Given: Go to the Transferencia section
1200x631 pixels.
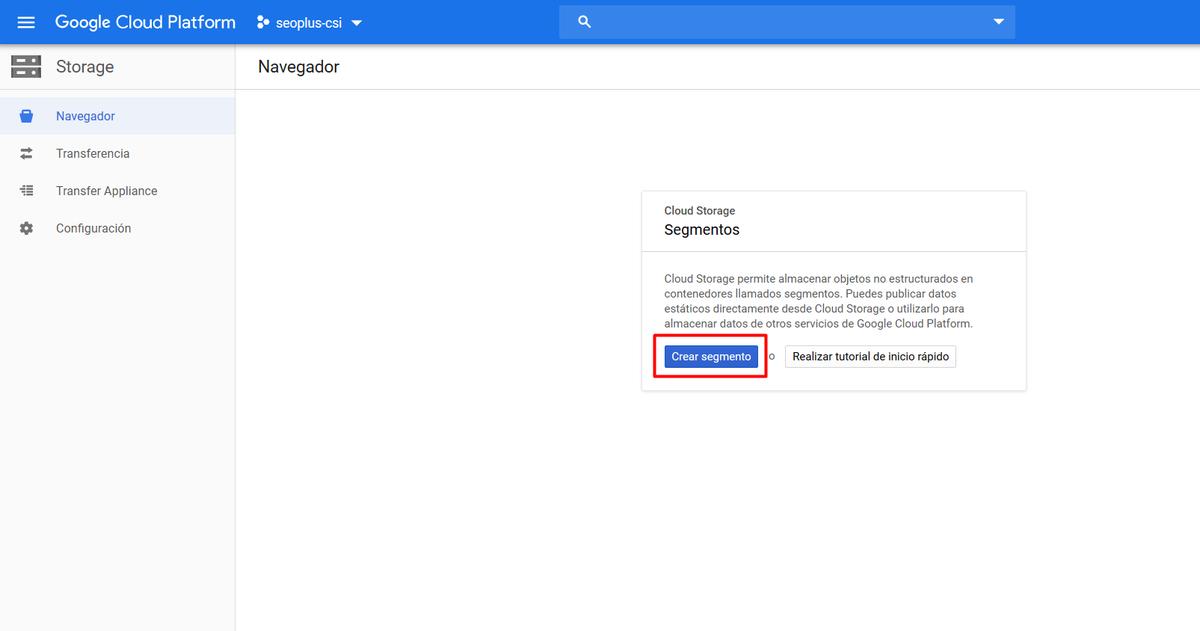Looking at the screenshot, I should coord(93,154).
